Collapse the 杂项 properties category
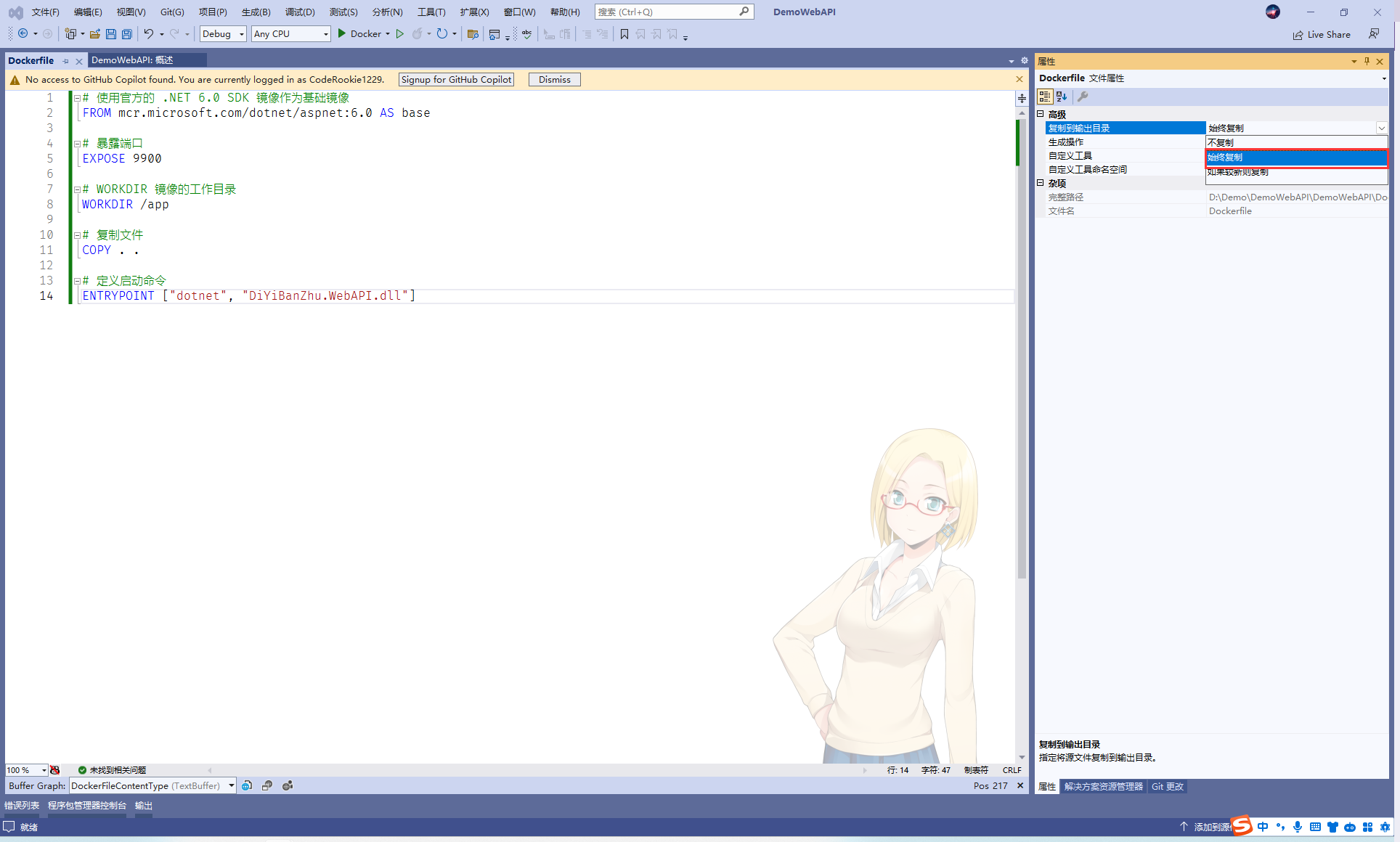The width and height of the screenshot is (1400, 842). 1041,183
